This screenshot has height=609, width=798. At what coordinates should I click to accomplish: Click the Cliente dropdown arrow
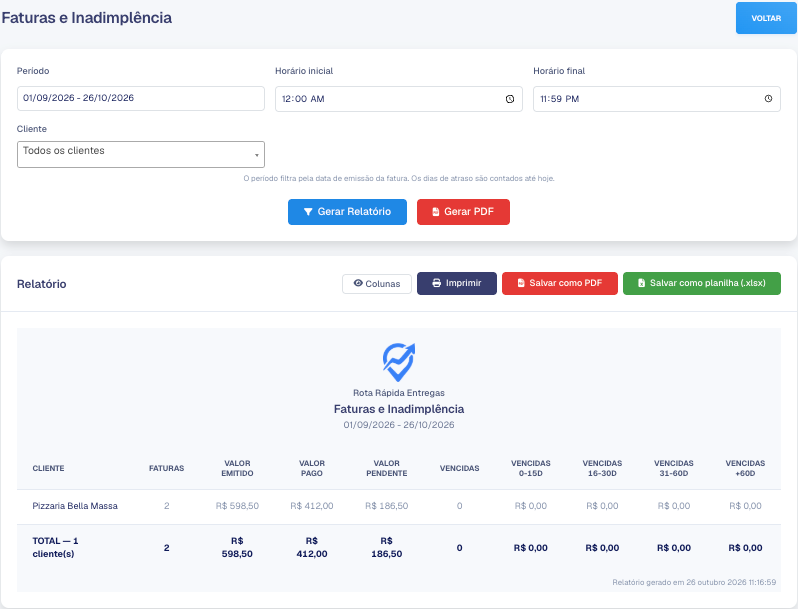click(256, 155)
